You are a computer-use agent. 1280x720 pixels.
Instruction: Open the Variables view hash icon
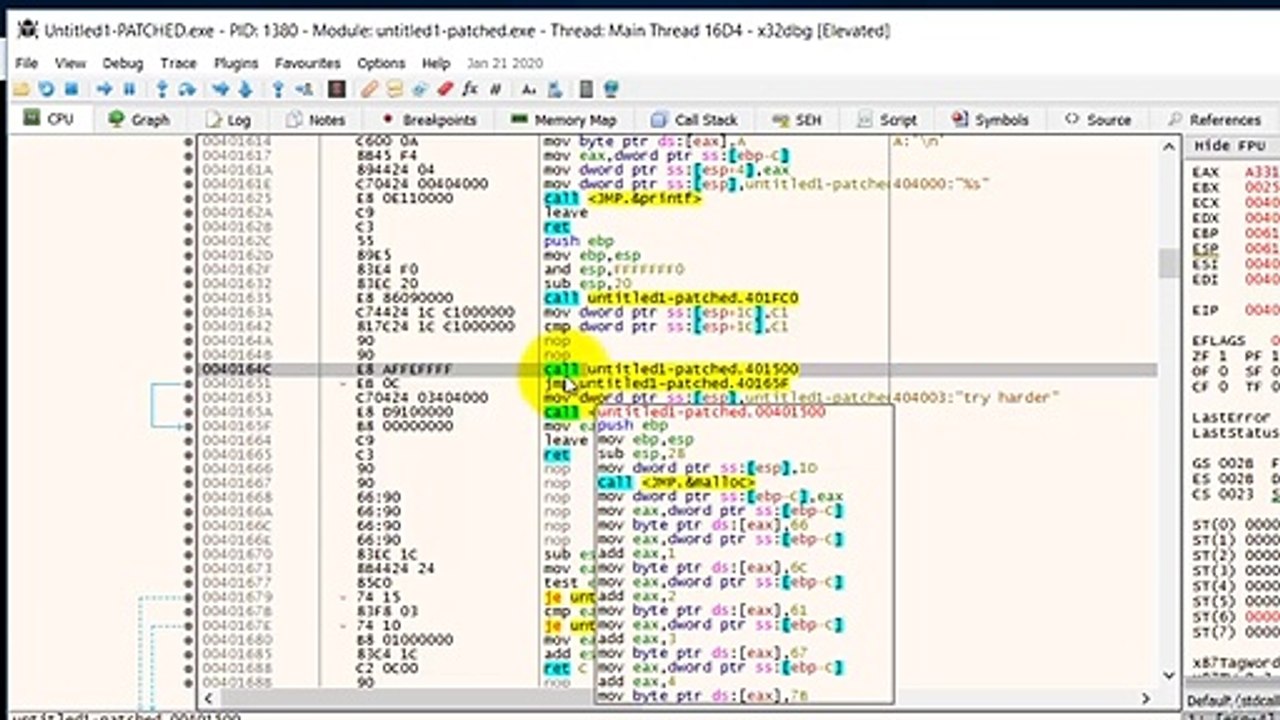coord(495,89)
